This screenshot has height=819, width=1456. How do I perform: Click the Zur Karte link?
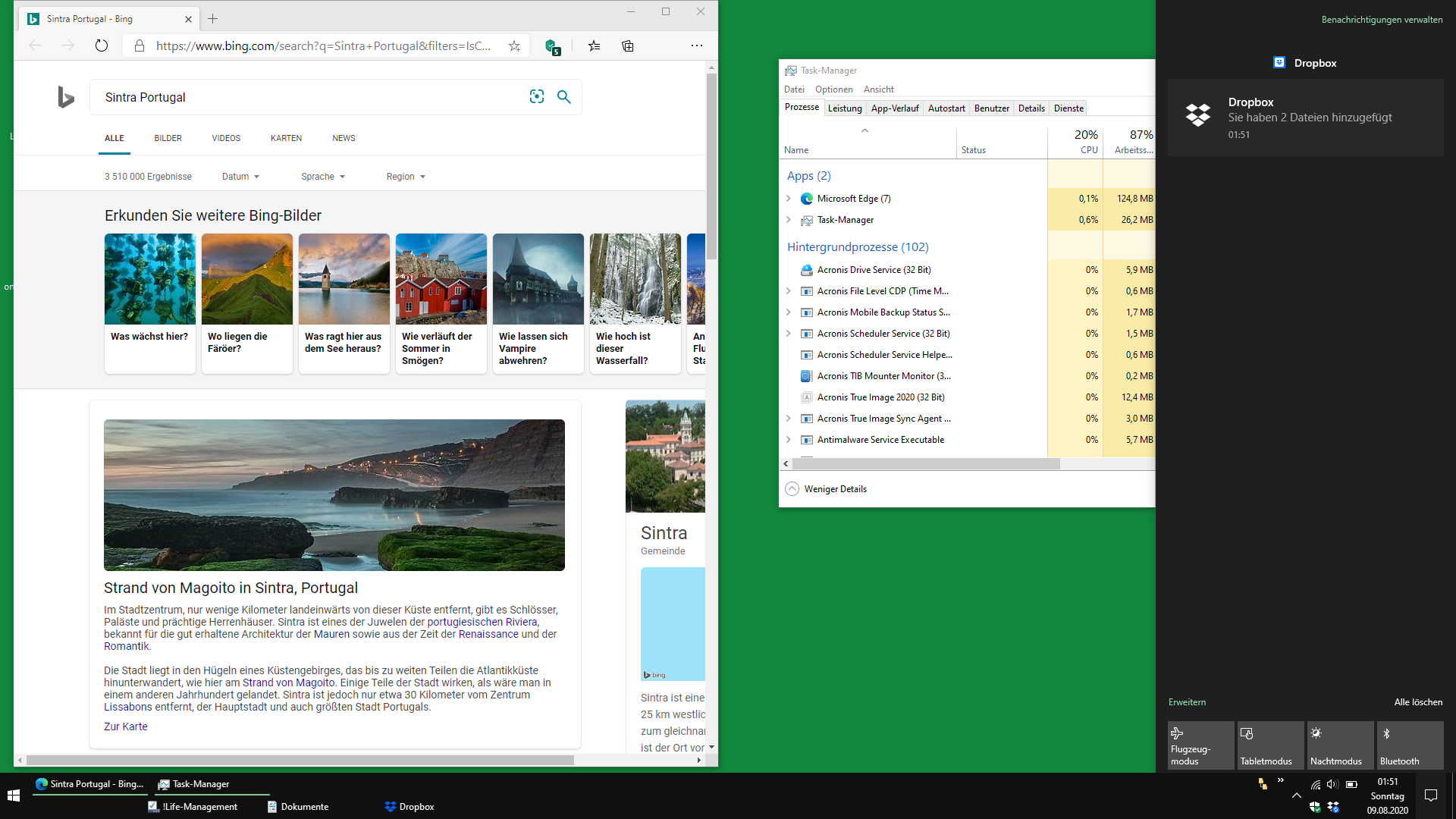pos(126,726)
